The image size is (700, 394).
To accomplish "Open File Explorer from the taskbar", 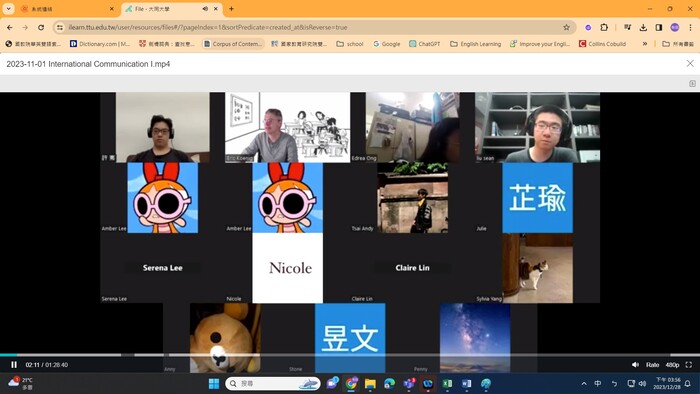I will (x=370, y=383).
